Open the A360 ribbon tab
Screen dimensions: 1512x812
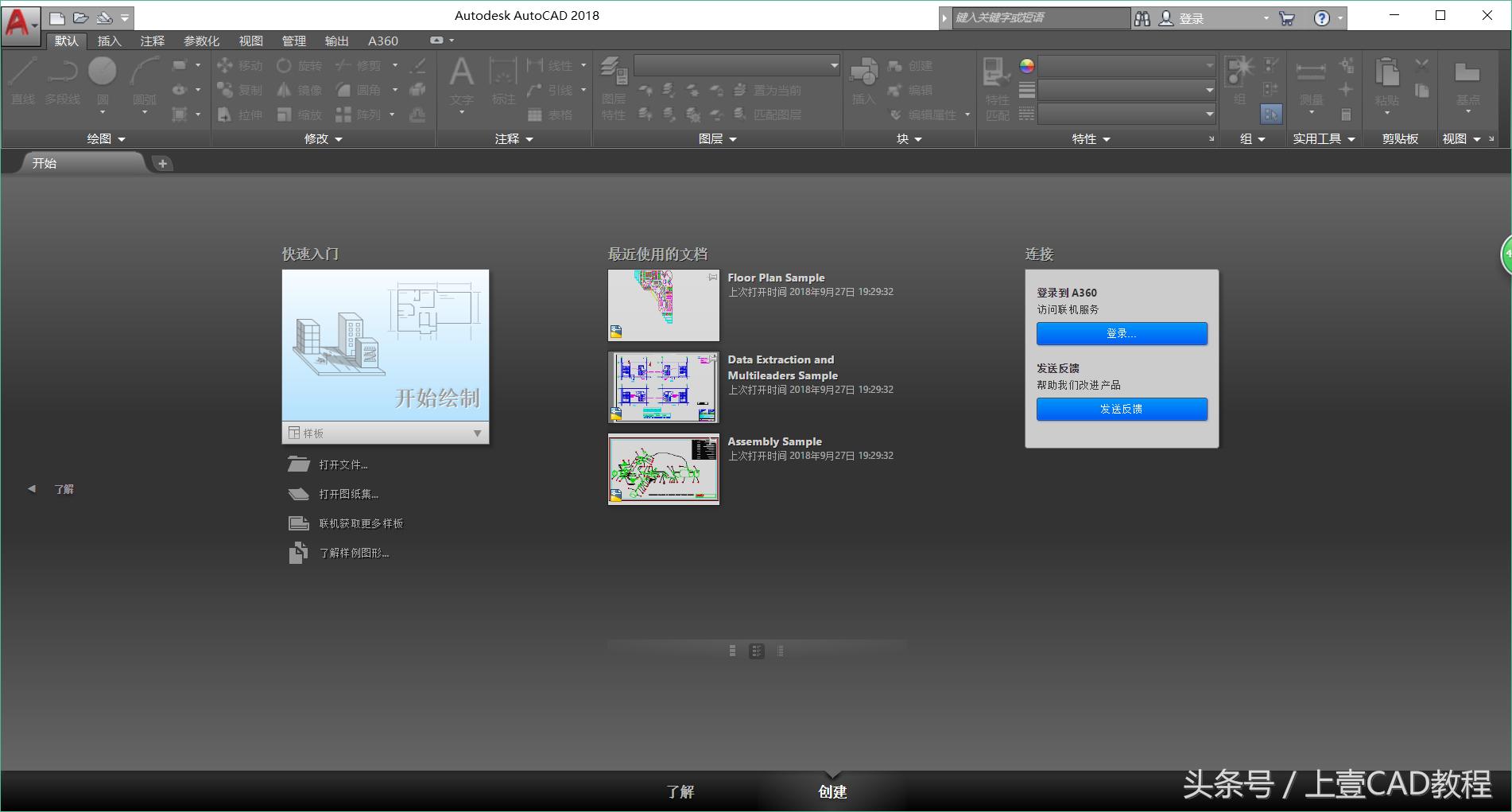pos(382,41)
